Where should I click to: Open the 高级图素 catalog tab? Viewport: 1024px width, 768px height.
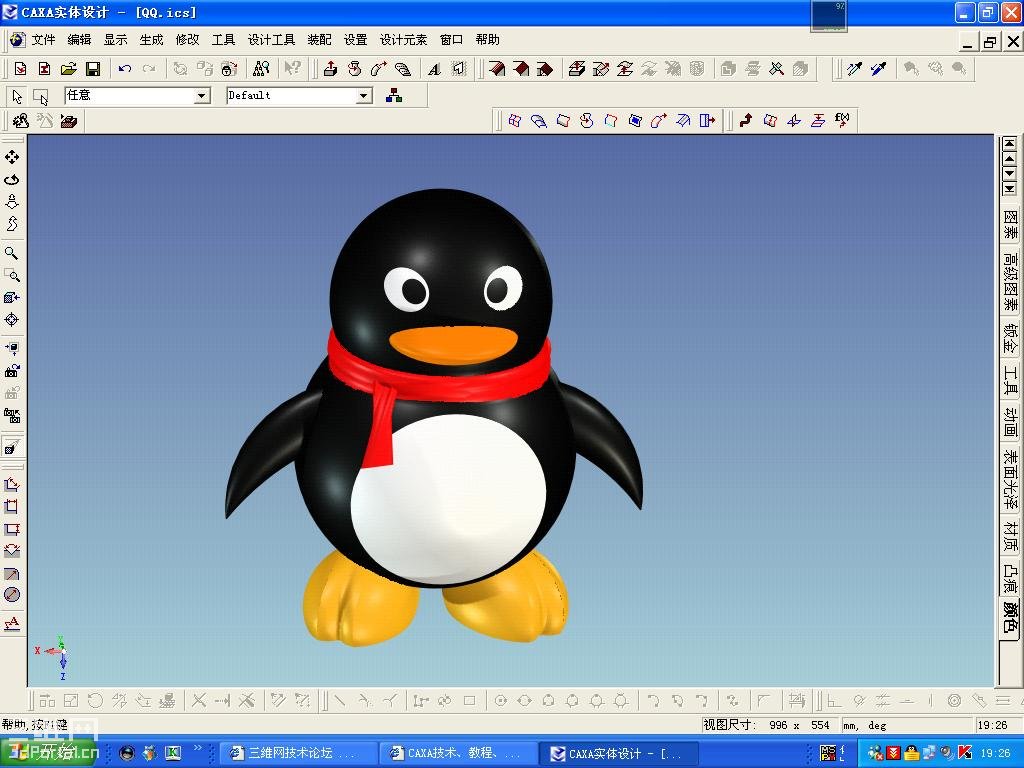[x=1010, y=283]
